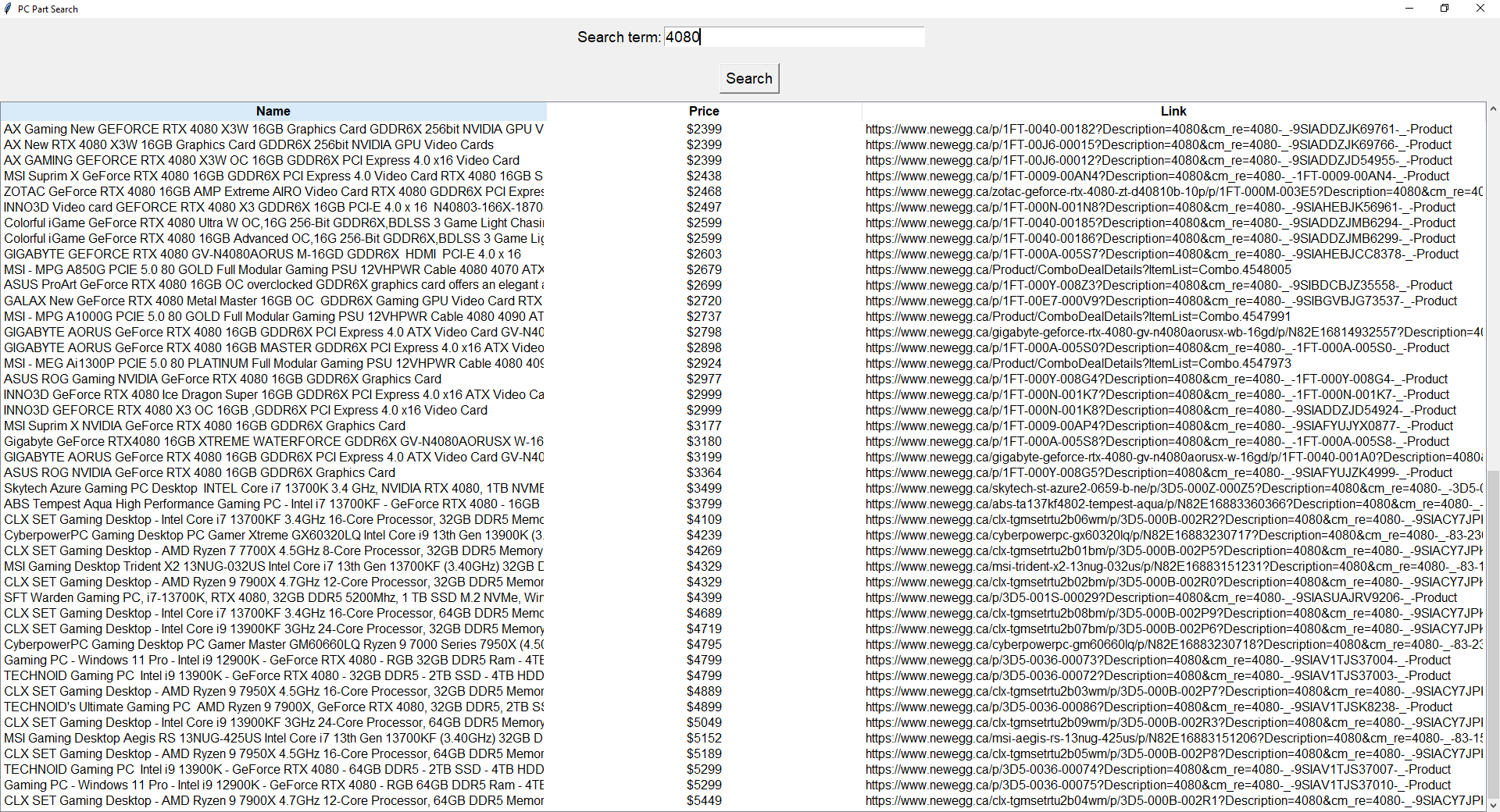Select the MSI MPG A1000G PCIE 5.0 PSU row
The image size is (1500, 812).
tap(742, 316)
